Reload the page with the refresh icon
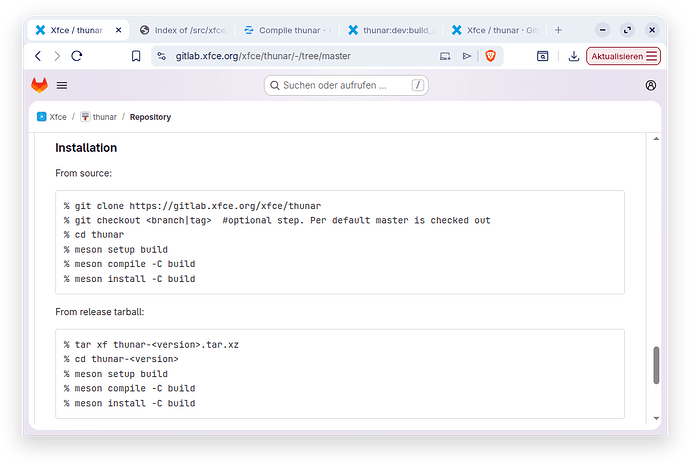This screenshot has width=690, height=465. tap(77, 56)
